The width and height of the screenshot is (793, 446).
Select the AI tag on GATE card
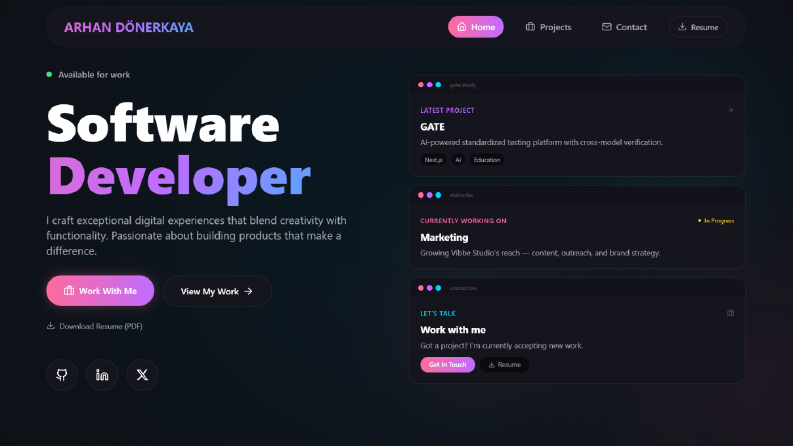coord(458,160)
